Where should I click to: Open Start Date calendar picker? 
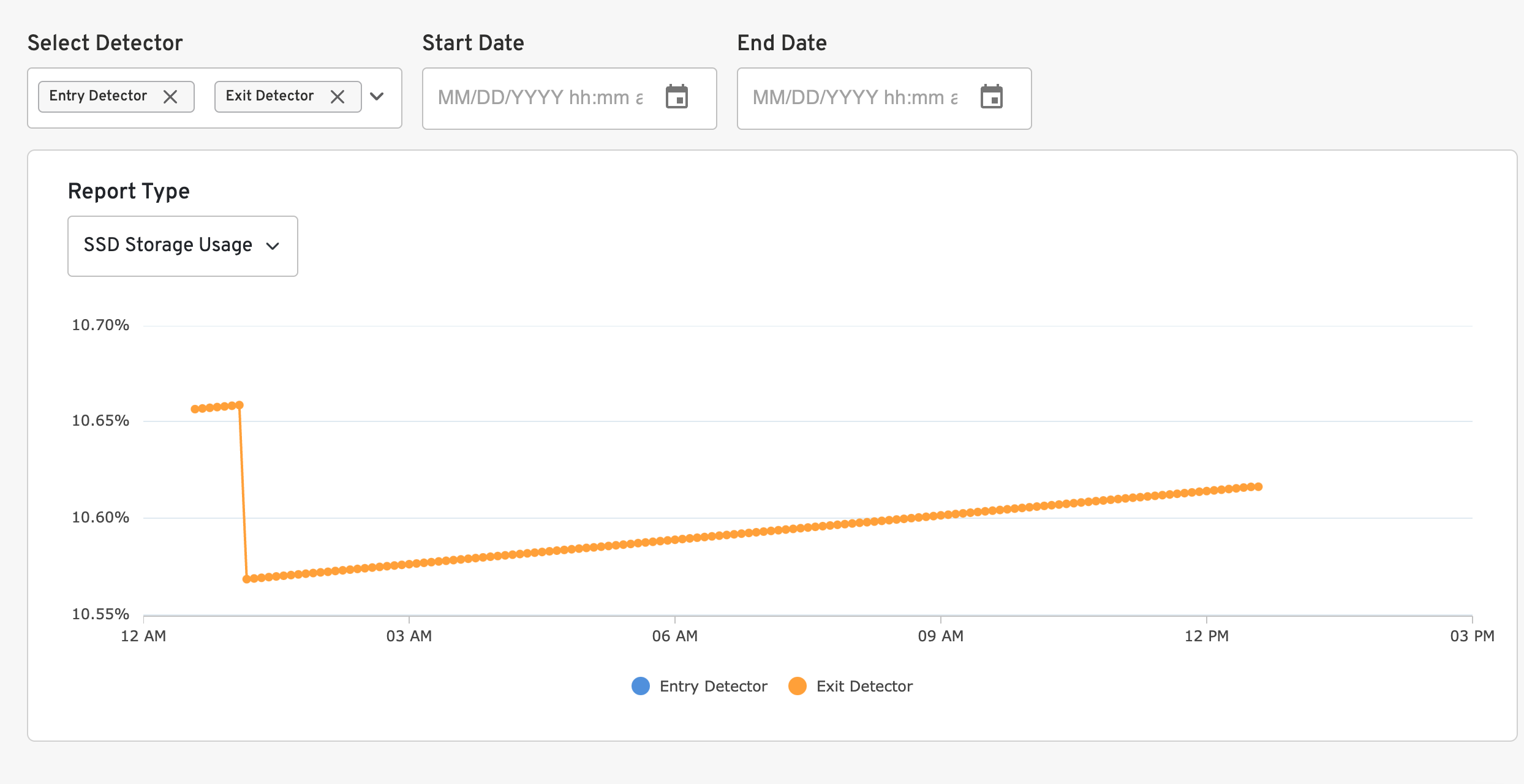pyautogui.click(x=677, y=97)
